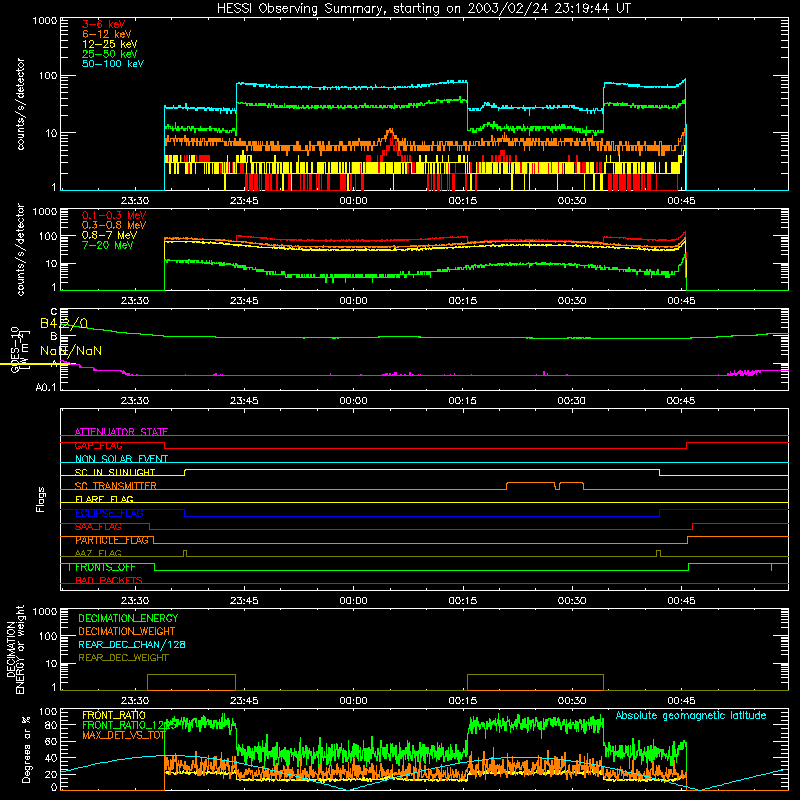The height and width of the screenshot is (800, 800).
Task: Click the yellow FRONT_RATIO legend label
Action: 114,715
